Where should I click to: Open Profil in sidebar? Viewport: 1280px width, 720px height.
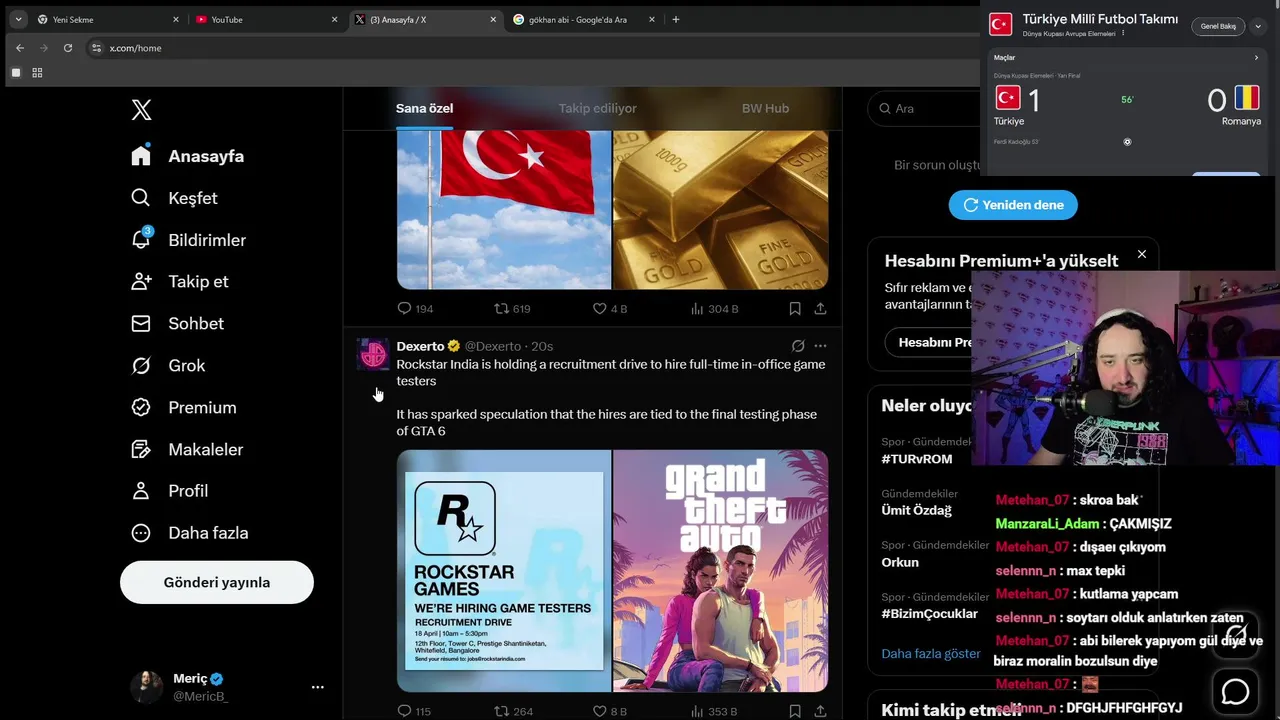170,490
